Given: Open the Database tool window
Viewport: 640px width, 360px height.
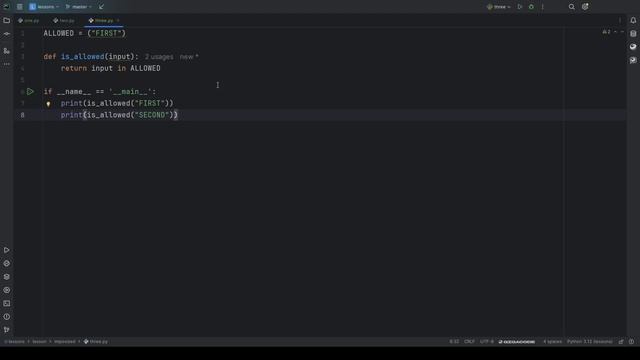Looking at the screenshot, I should click(633, 34).
